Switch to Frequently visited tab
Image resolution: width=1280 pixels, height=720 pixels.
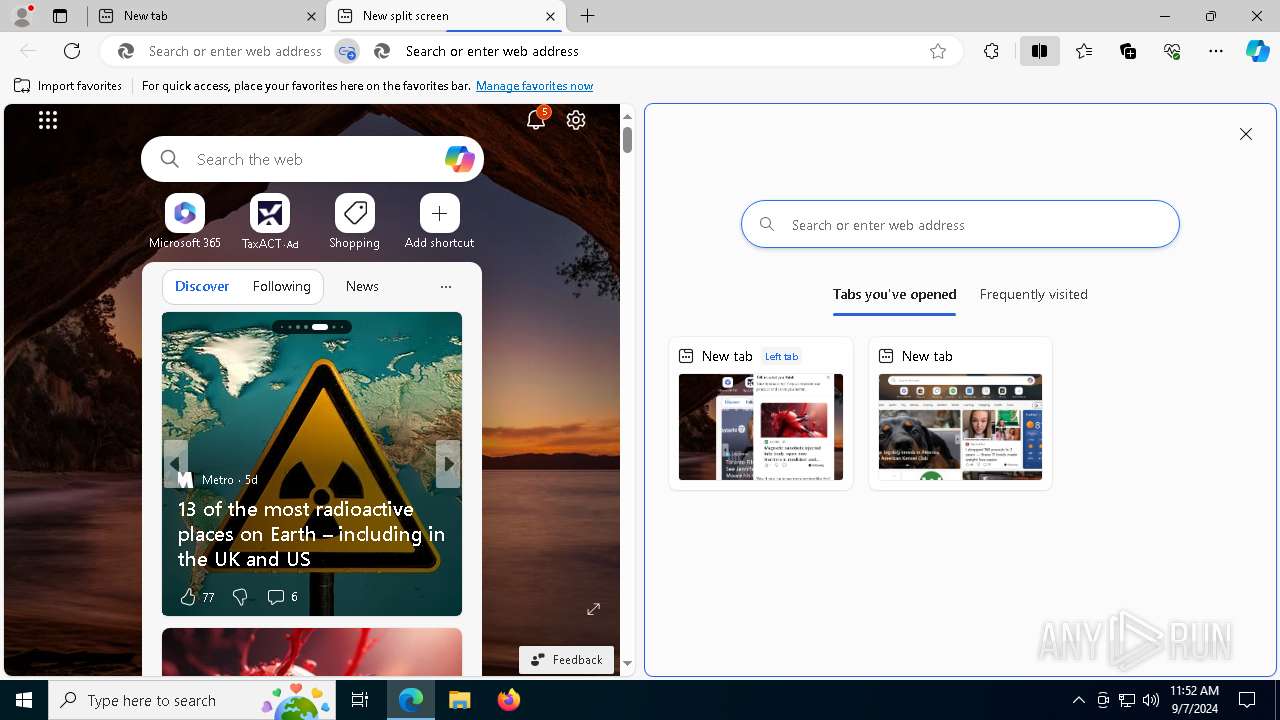coord(1033,294)
